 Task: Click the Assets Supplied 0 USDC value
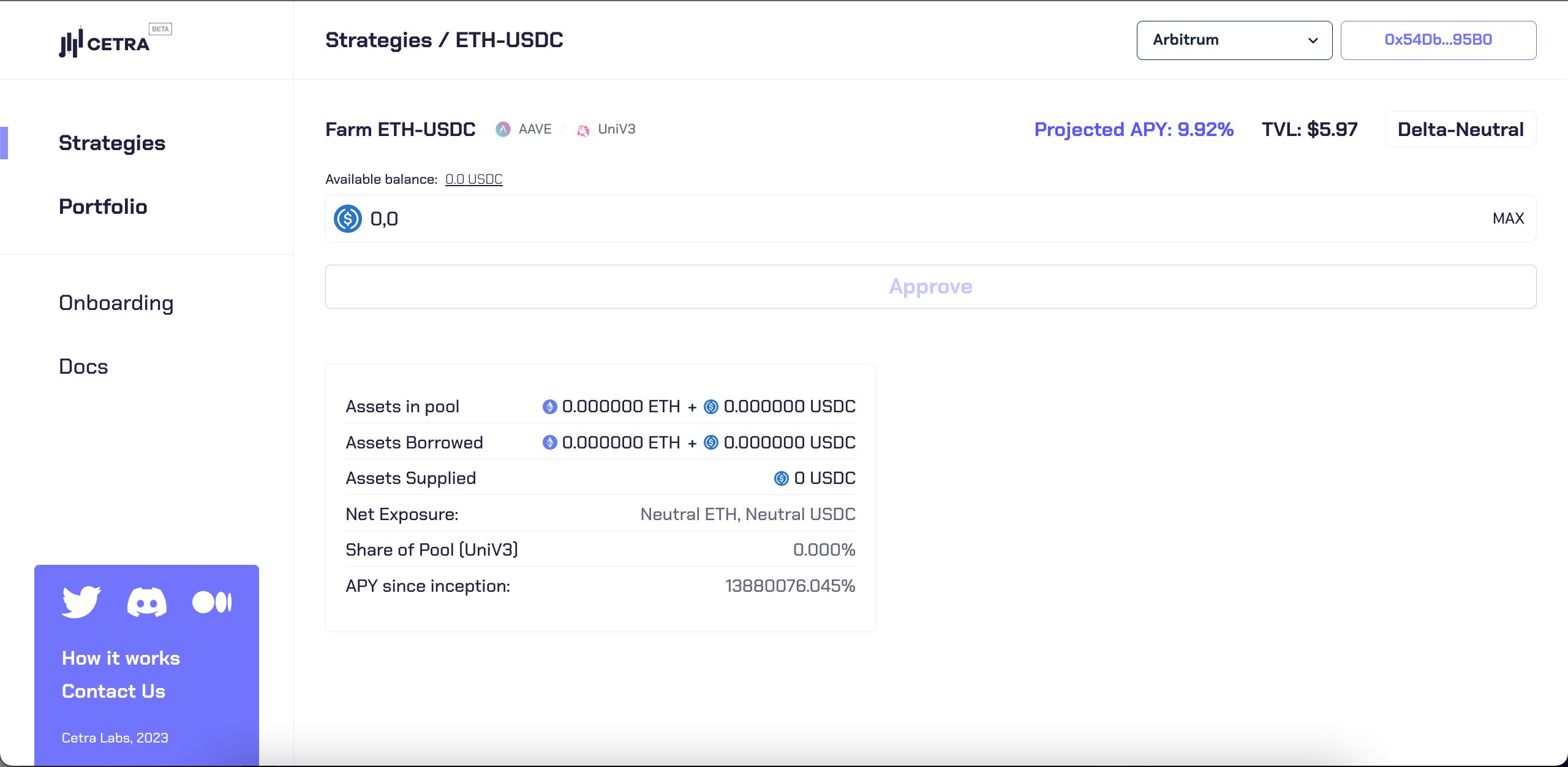[824, 478]
